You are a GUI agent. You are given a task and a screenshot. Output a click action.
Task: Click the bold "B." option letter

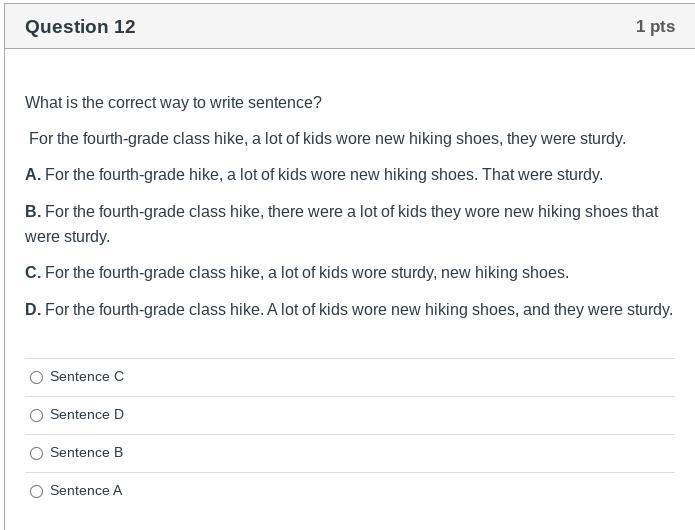click(x=33, y=212)
